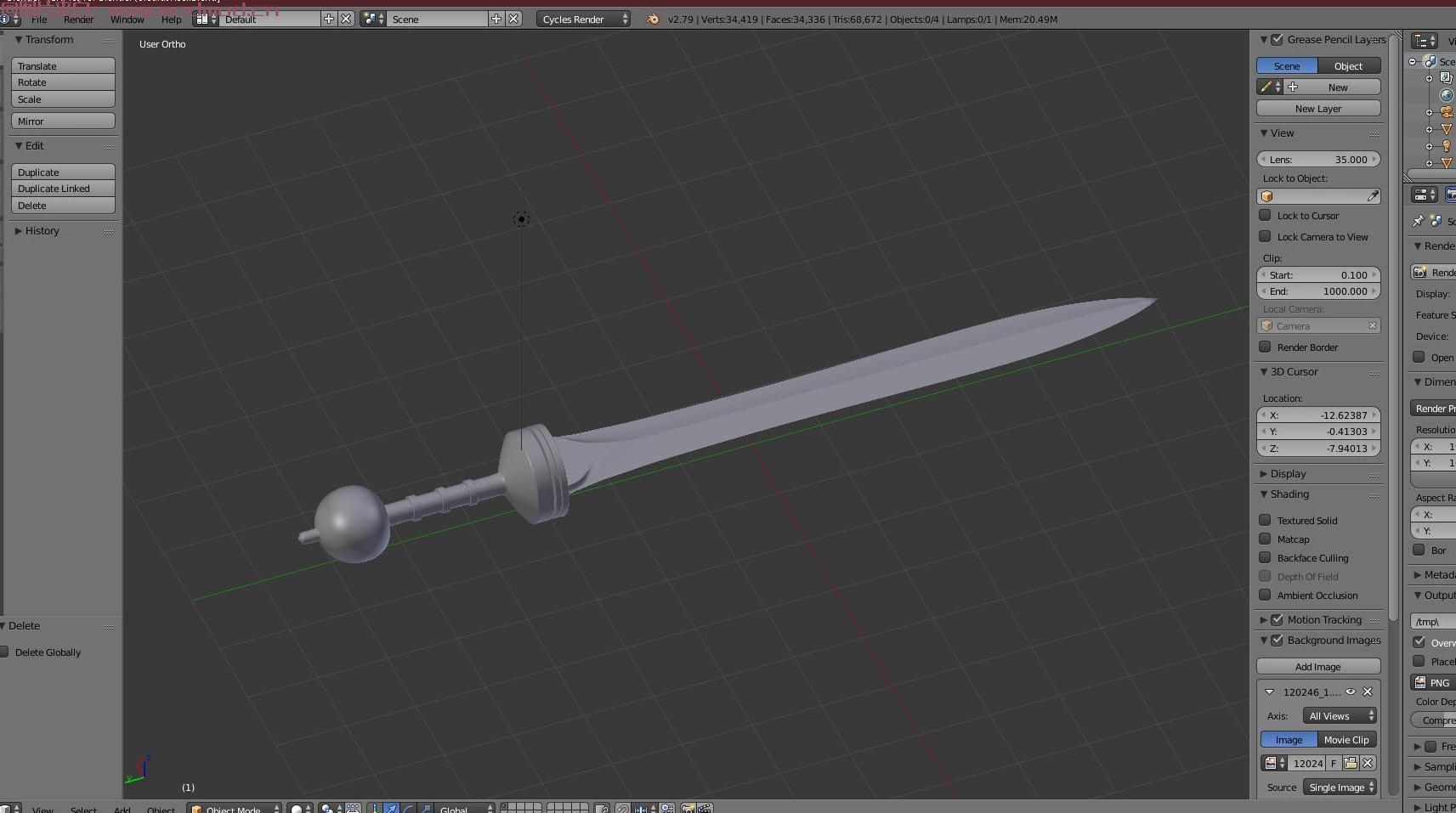Screen dimensions: 1456x813
Task: Toggle the 3D manipulator widget
Action: coord(375,809)
